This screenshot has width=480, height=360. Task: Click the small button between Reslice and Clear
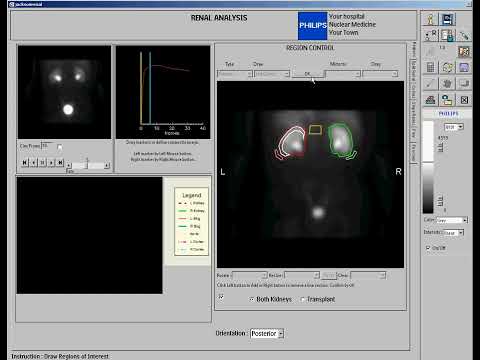click(329, 275)
